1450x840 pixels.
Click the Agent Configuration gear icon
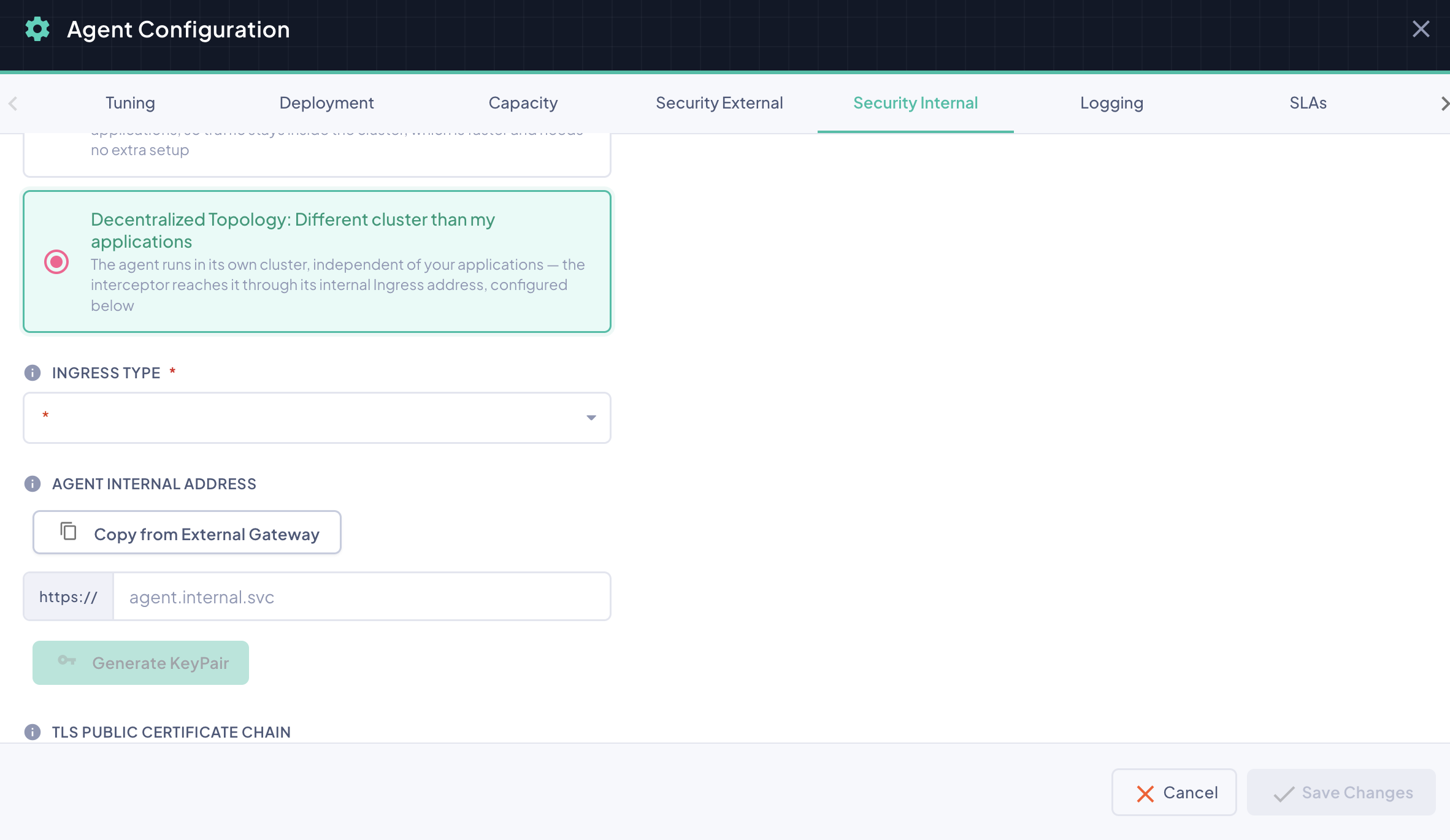37,29
